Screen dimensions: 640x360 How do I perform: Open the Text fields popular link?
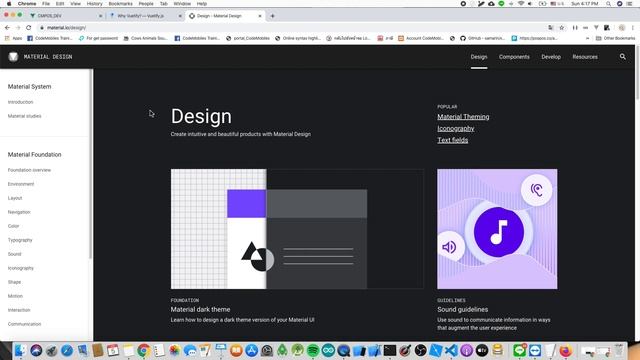coord(453,140)
